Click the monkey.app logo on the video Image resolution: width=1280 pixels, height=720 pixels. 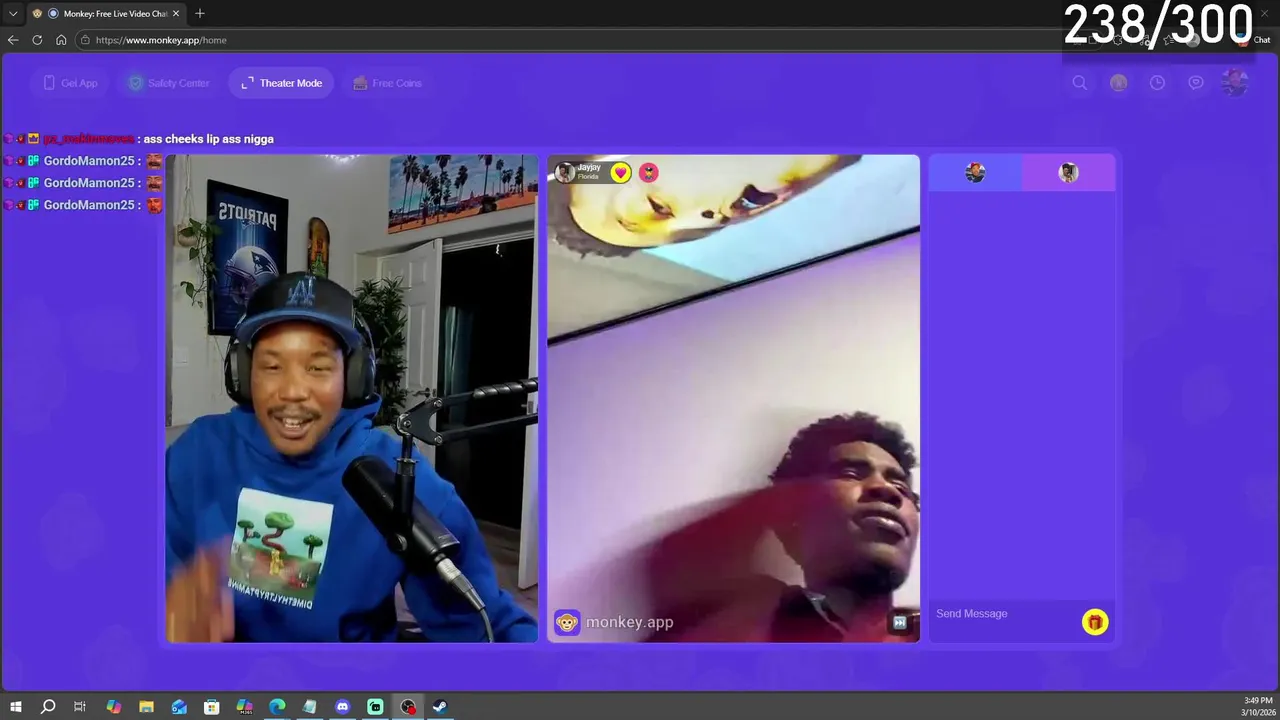point(614,623)
